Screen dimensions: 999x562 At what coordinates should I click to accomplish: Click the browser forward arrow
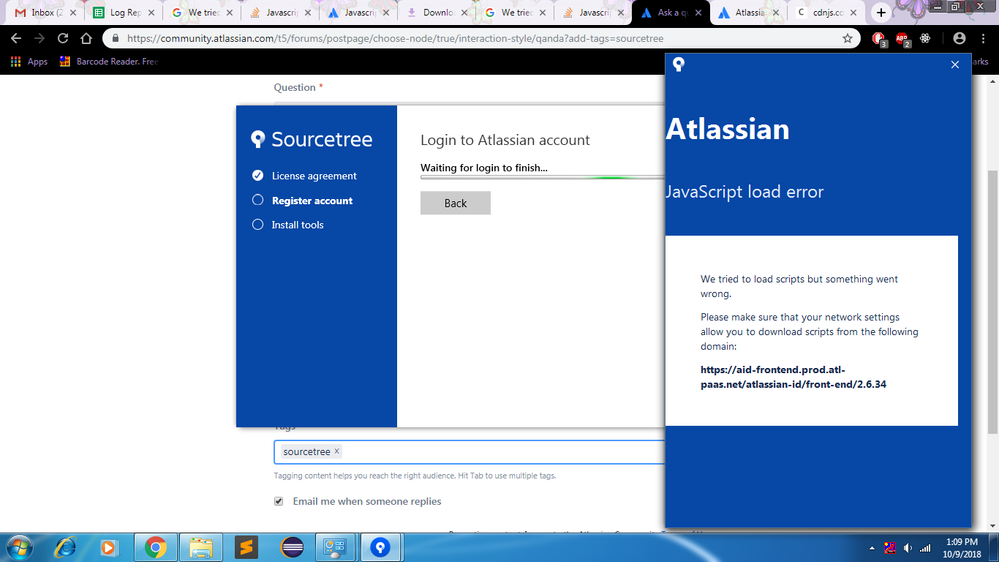pyautogui.click(x=40, y=38)
